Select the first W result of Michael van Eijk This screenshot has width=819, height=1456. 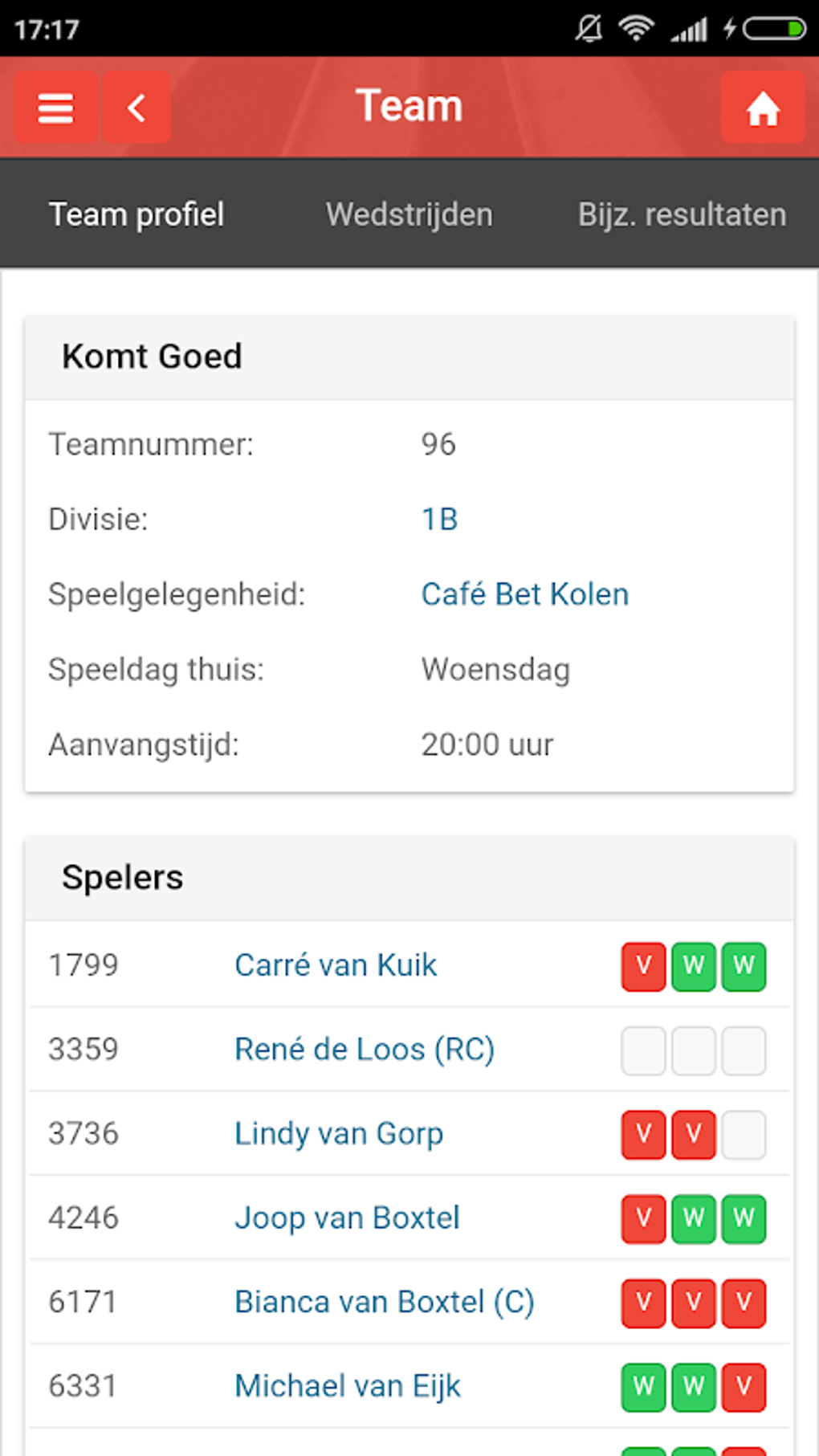tap(642, 1385)
